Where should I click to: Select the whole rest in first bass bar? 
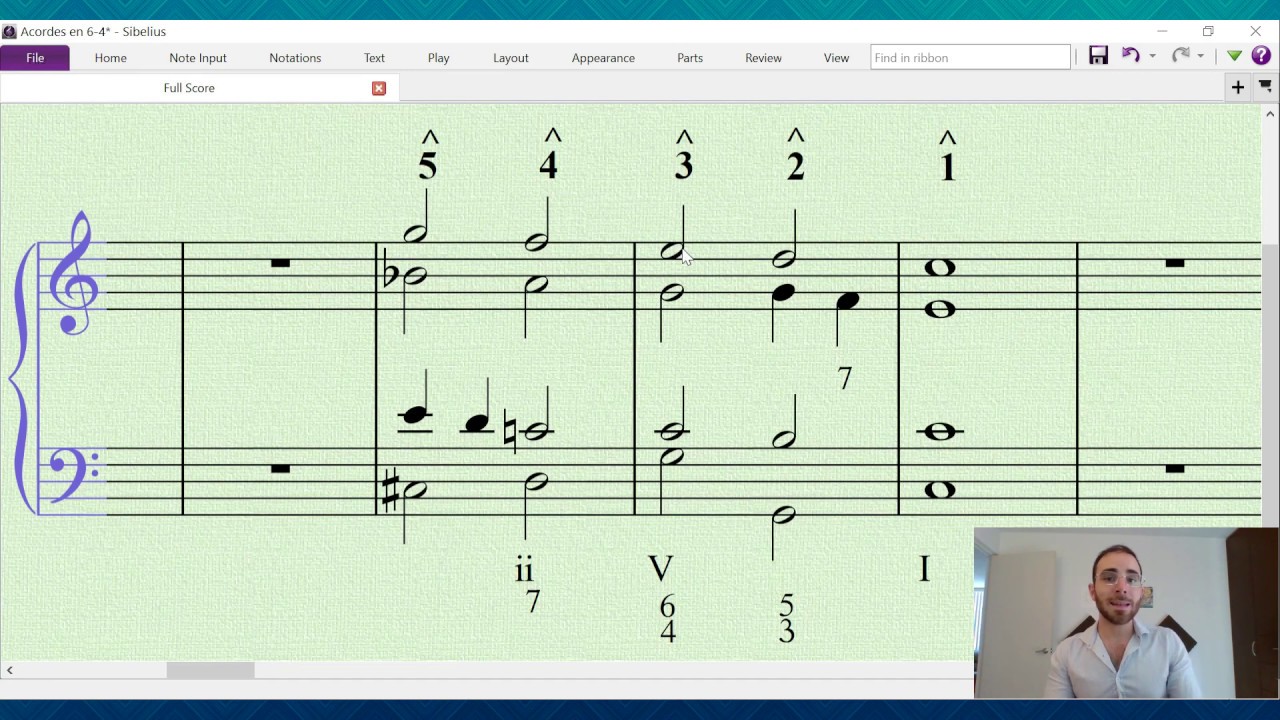tap(280, 468)
